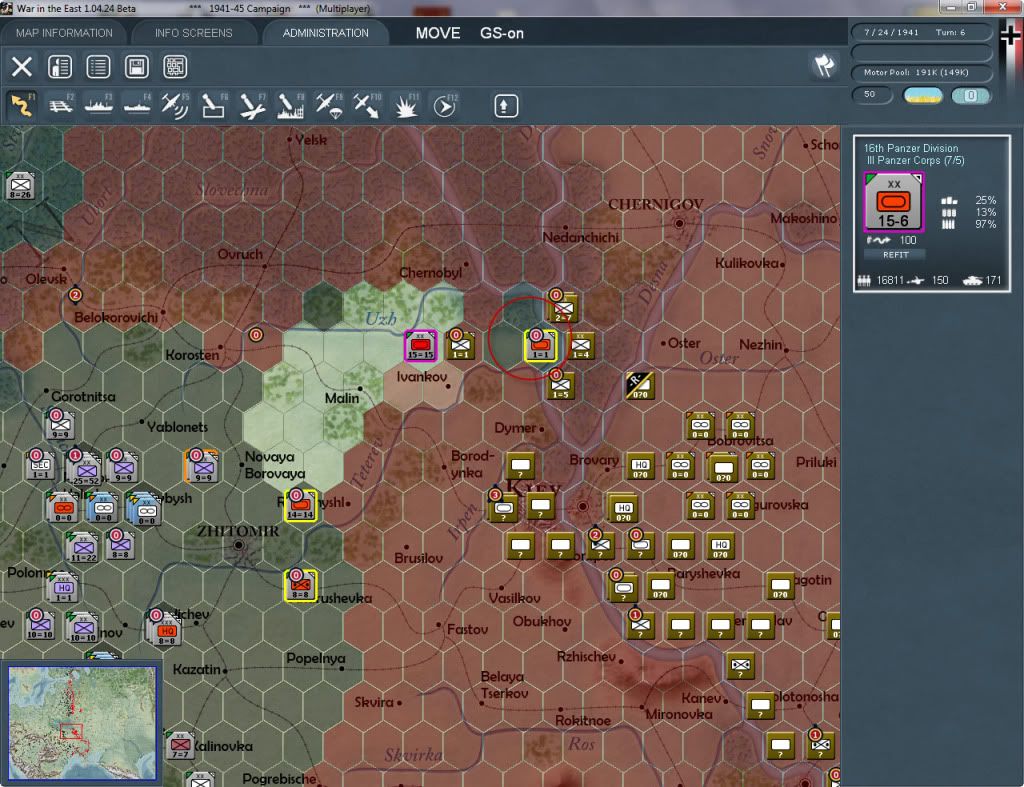
Task: Select the 1=5 infantry unit counter
Action: (x=560, y=385)
